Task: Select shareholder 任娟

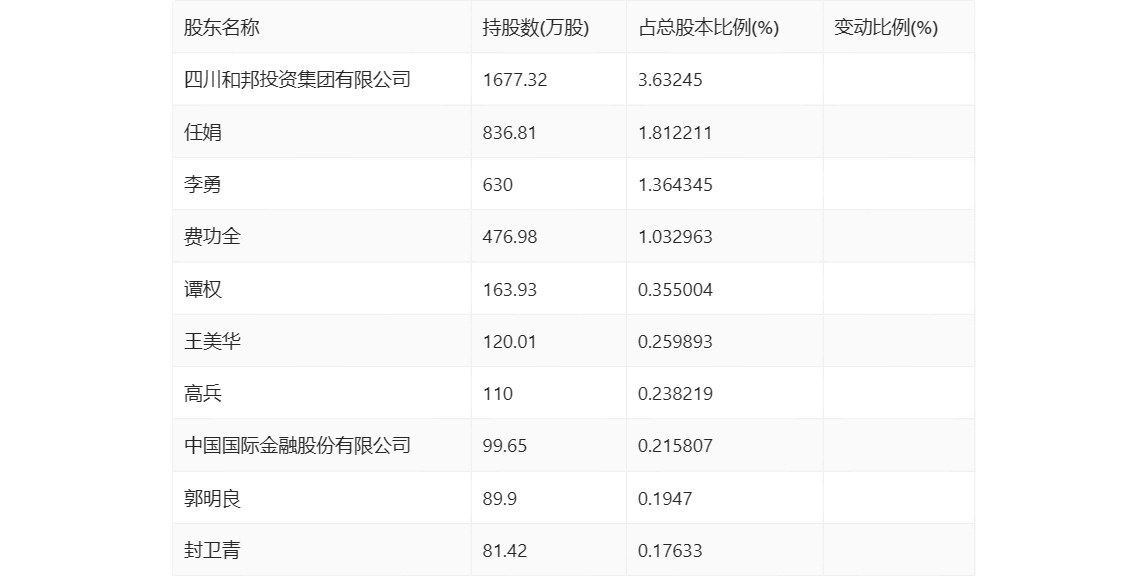Action: point(202,132)
